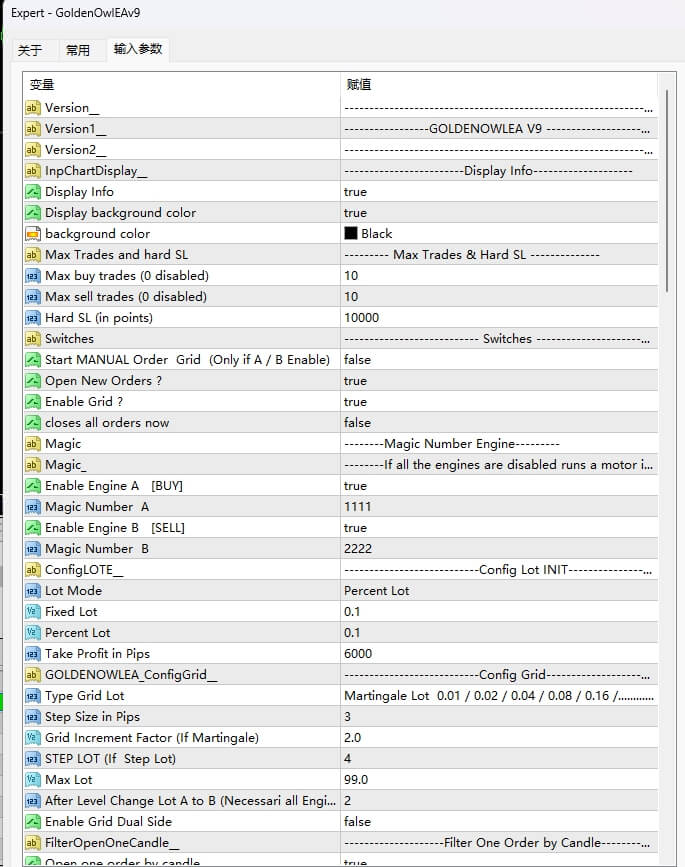Open the Lot Mode Percent Lot dropdown
The width and height of the screenshot is (685, 867).
tap(499, 591)
